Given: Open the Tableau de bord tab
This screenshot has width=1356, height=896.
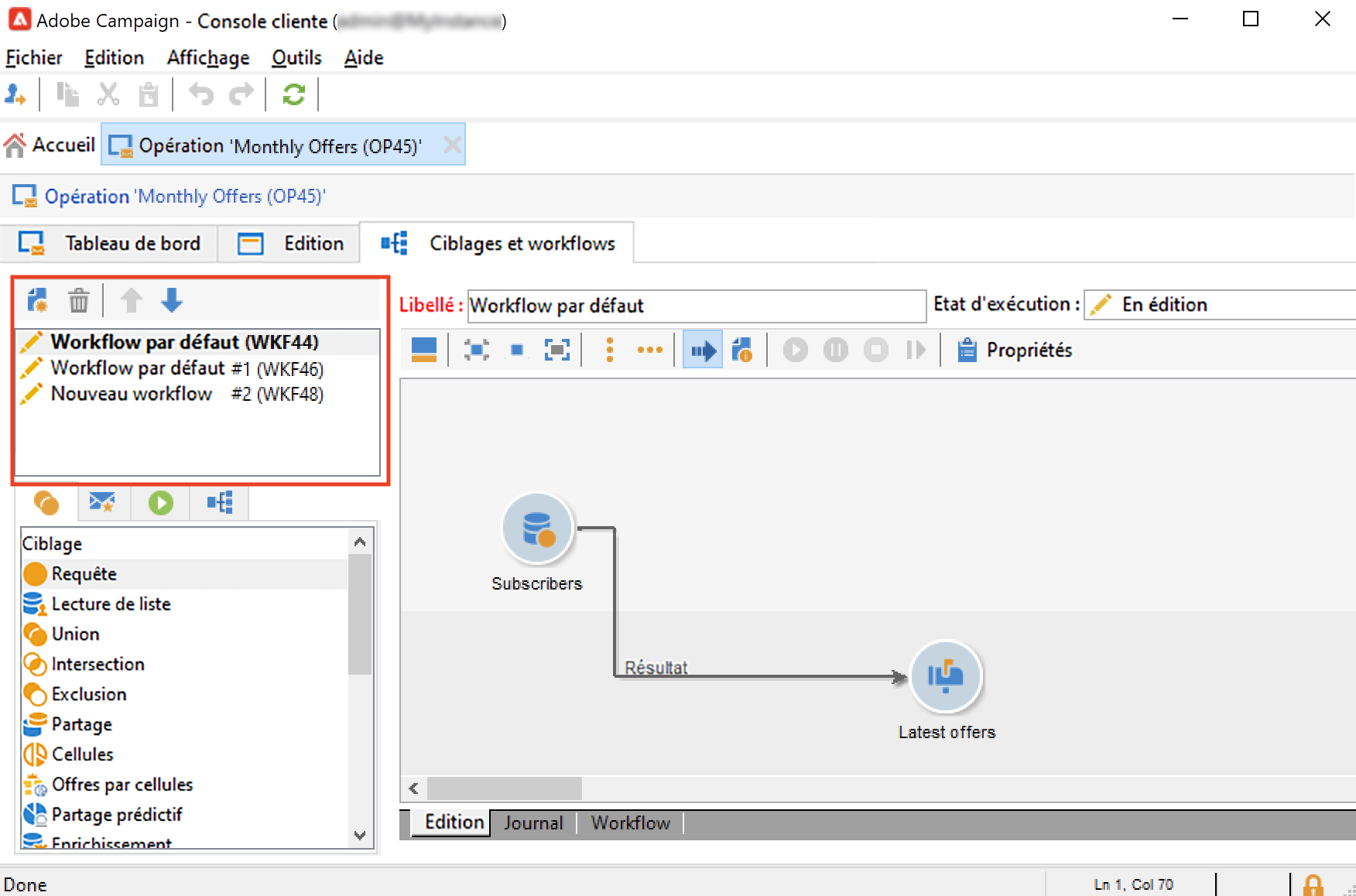Looking at the screenshot, I should [x=110, y=244].
